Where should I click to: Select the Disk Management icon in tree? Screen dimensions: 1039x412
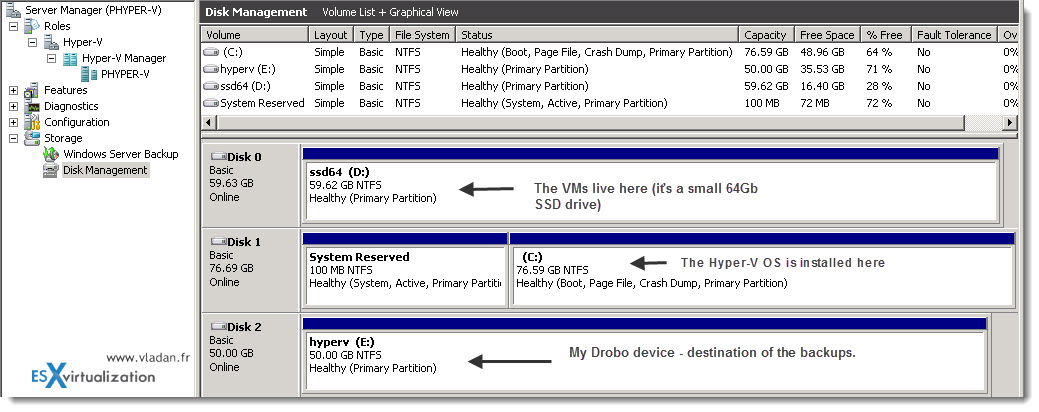51,170
